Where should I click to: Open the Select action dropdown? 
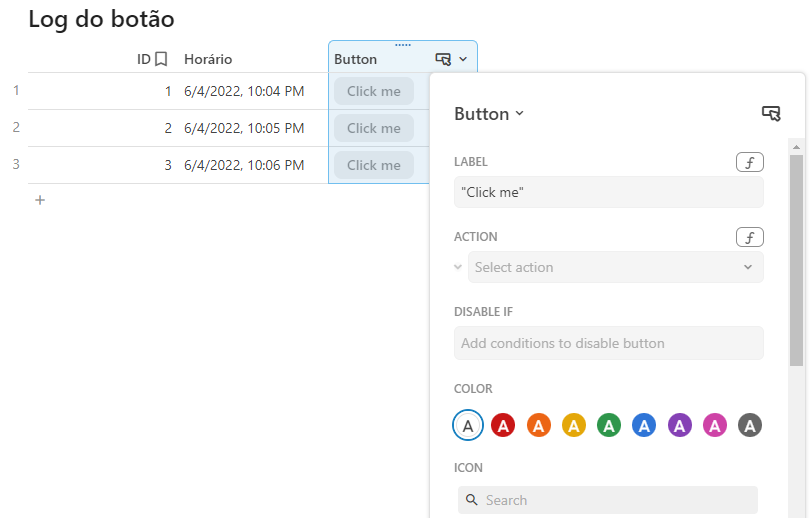click(615, 267)
